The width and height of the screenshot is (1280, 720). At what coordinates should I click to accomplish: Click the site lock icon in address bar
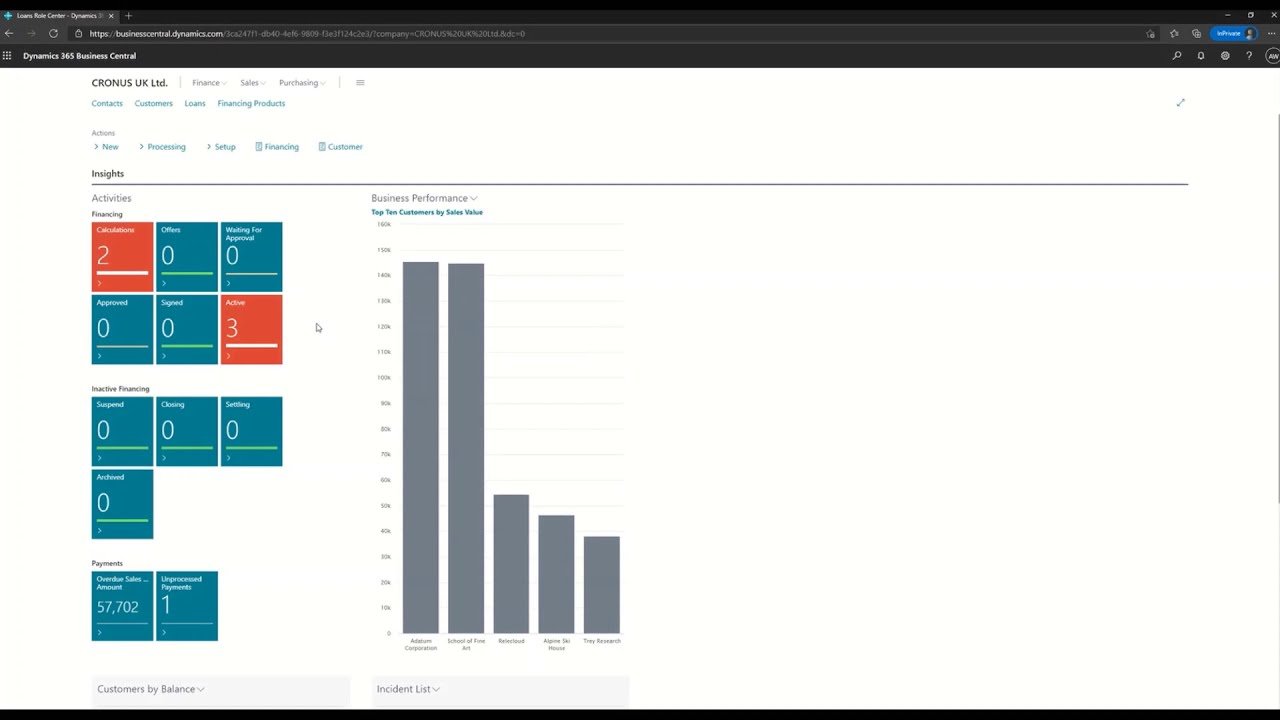click(79, 33)
